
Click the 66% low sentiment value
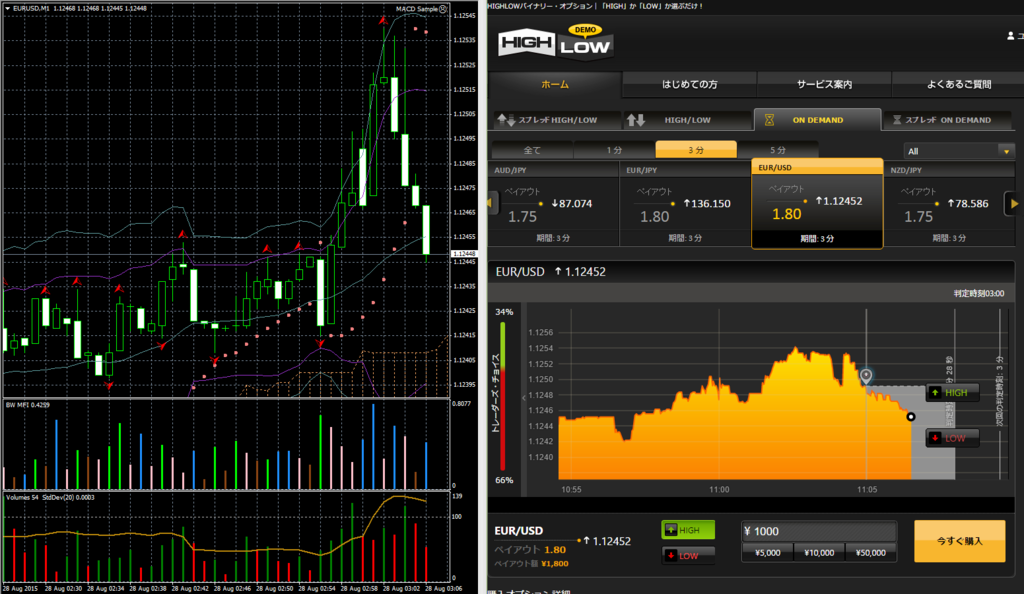coord(504,480)
